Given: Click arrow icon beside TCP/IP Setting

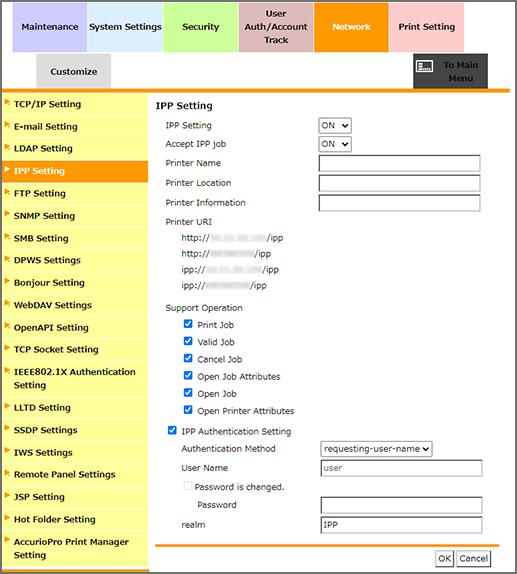Looking at the screenshot, I should click(x=7, y=102).
